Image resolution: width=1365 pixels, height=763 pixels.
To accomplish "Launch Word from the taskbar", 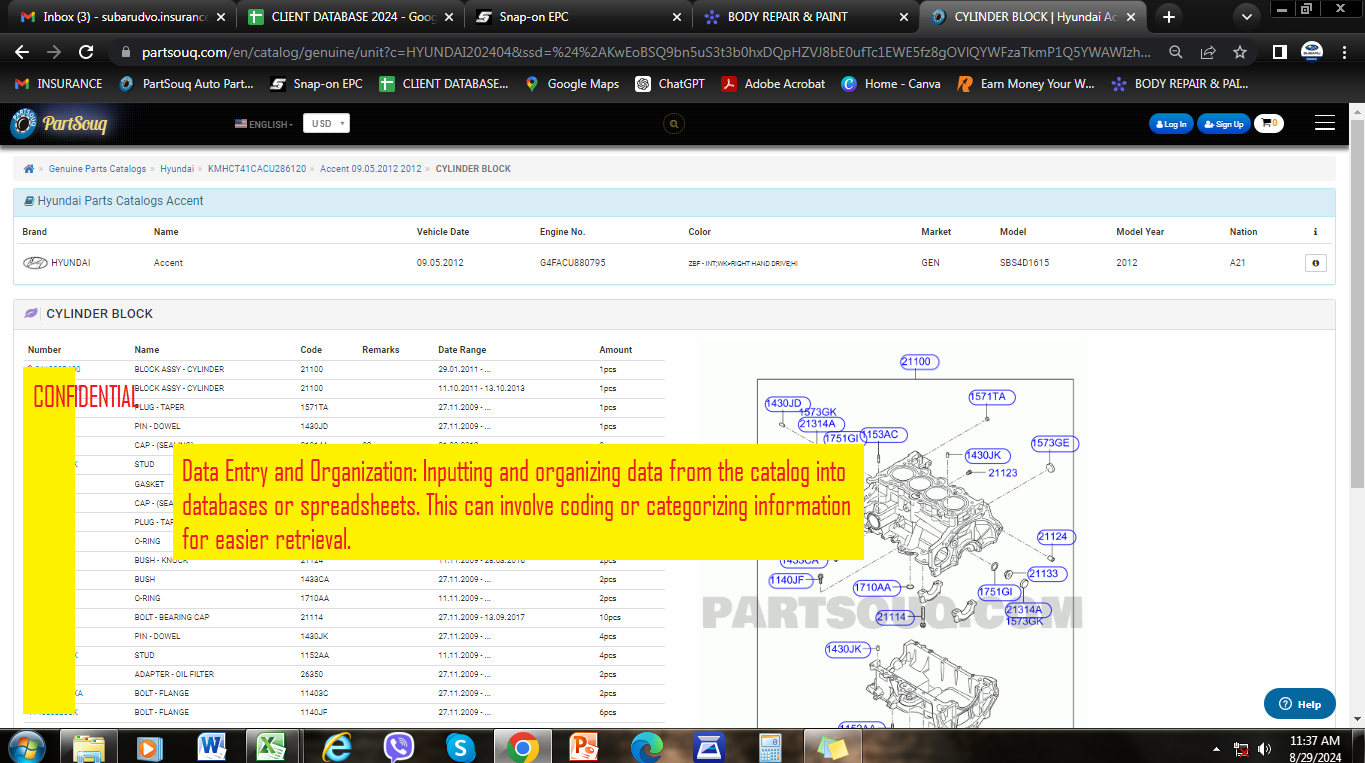I will pyautogui.click(x=212, y=747).
